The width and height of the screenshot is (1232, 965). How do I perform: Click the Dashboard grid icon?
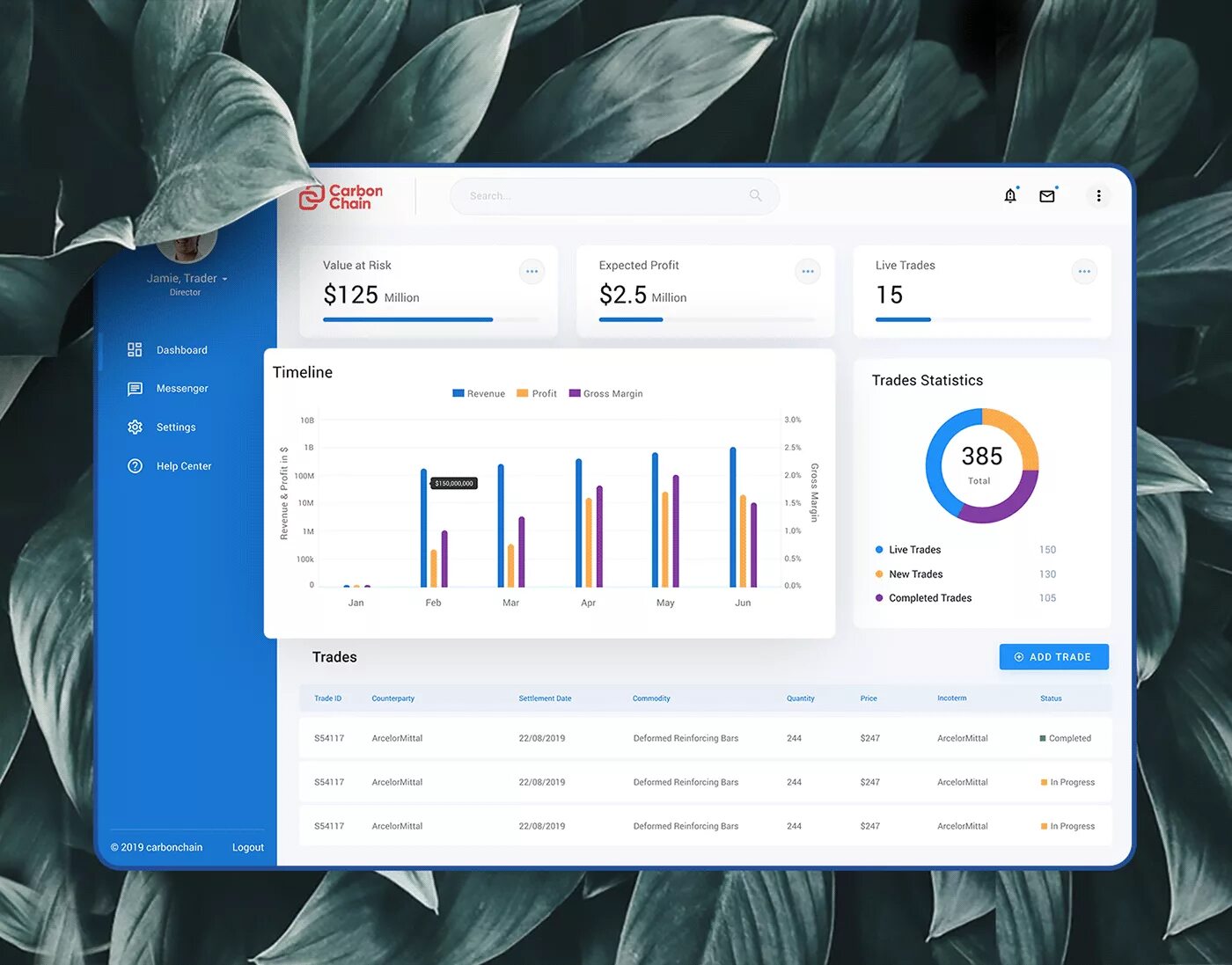[x=135, y=349]
